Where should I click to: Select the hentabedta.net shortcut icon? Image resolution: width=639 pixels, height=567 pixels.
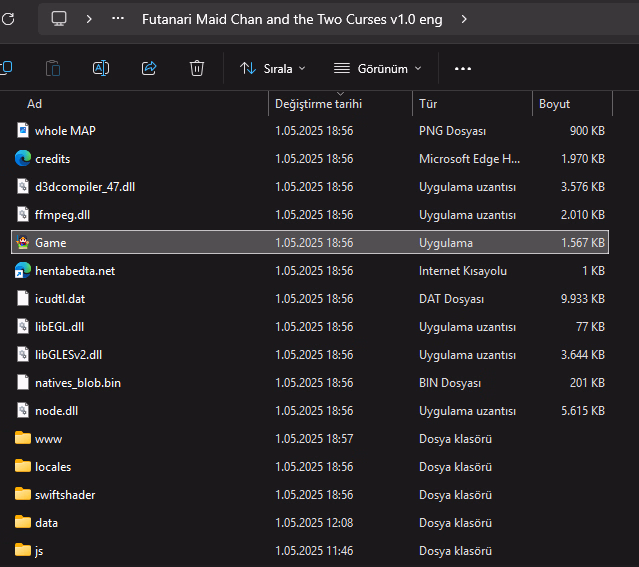pyautogui.click(x=23, y=270)
